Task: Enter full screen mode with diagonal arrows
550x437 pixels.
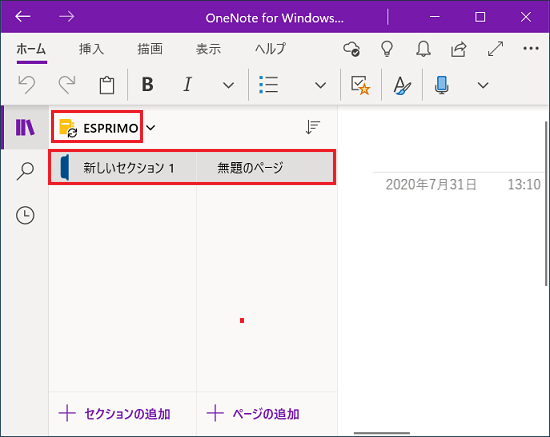Action: (495, 49)
